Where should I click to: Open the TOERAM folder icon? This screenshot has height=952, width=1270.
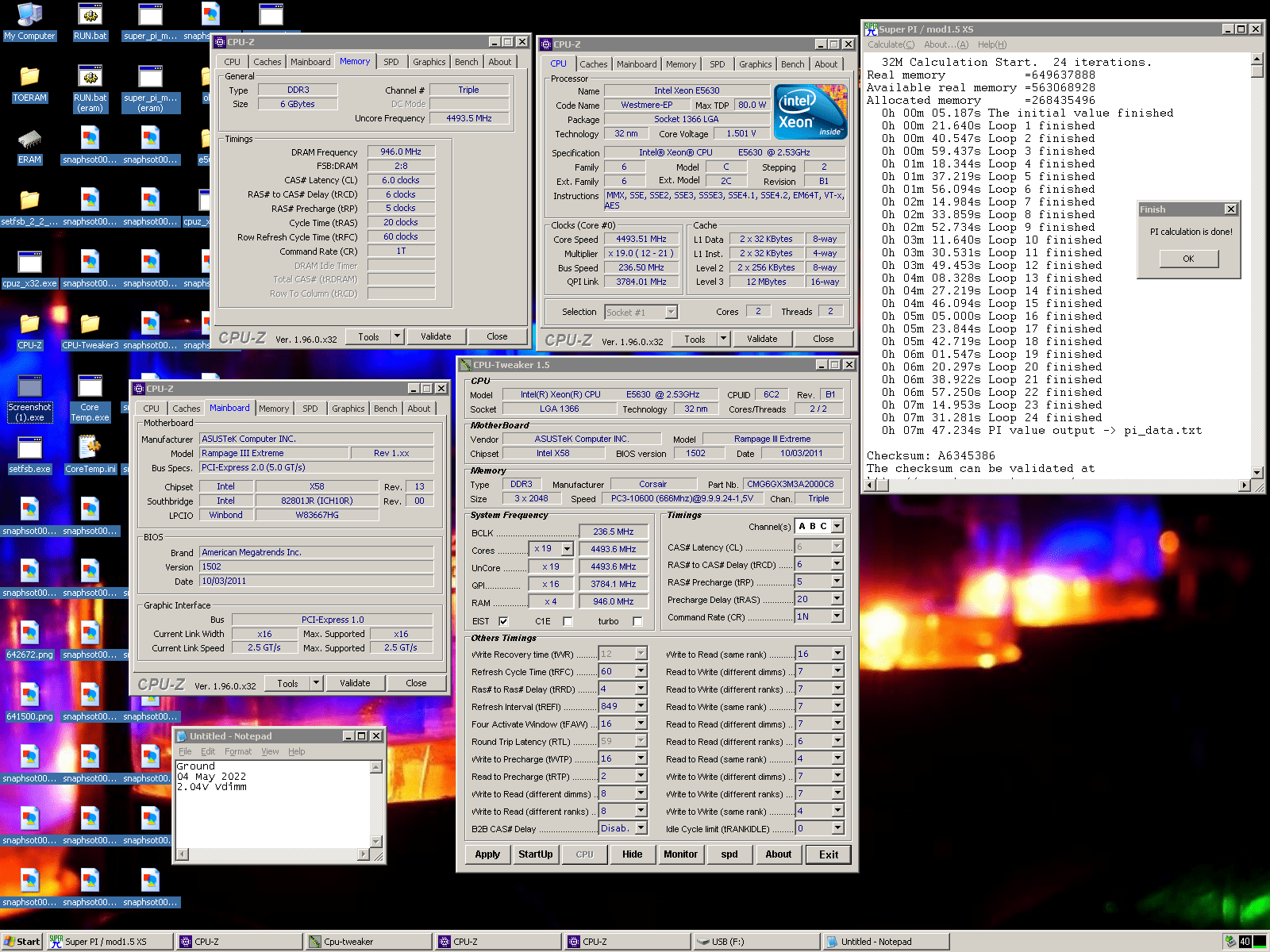[29, 77]
